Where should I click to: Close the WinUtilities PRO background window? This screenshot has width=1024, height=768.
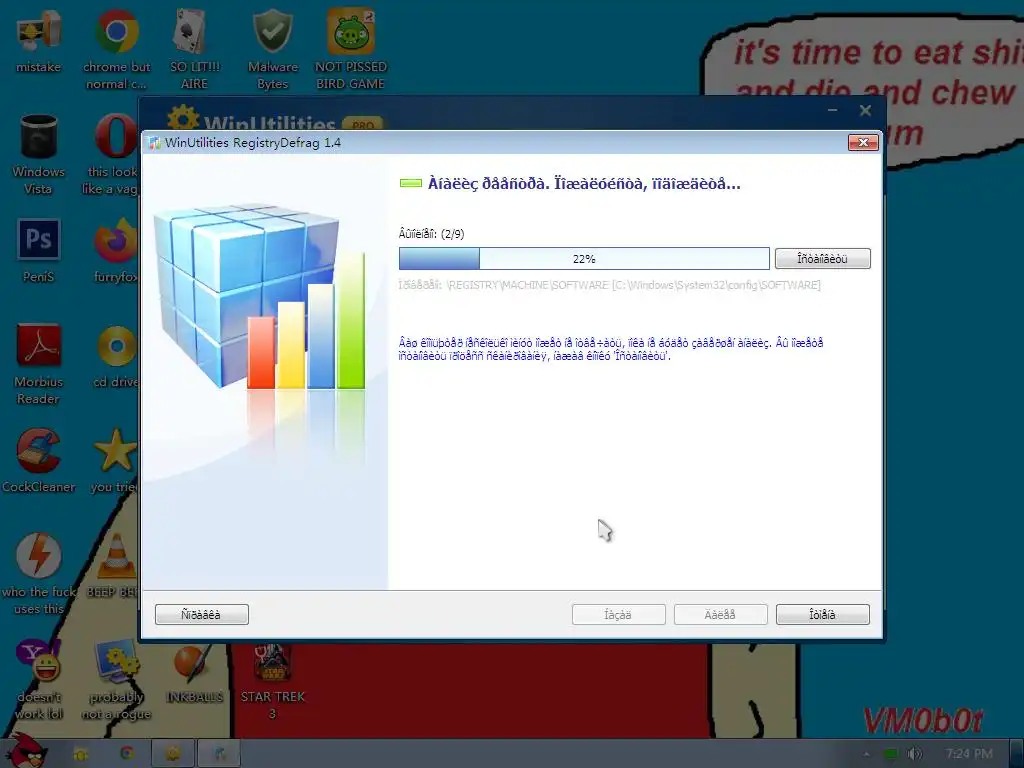pyautogui.click(x=865, y=110)
